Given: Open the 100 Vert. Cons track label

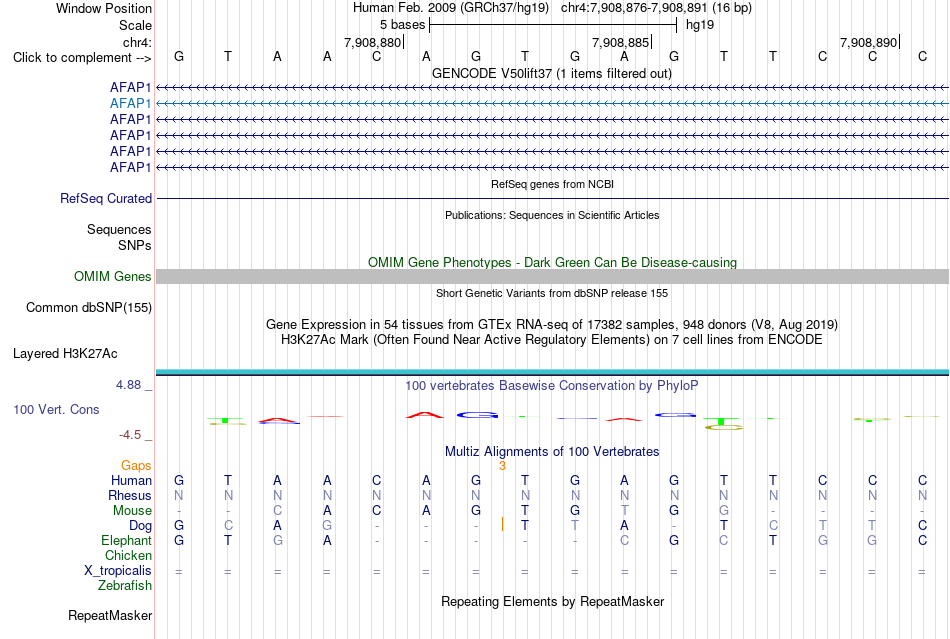Looking at the screenshot, I should point(56,410).
